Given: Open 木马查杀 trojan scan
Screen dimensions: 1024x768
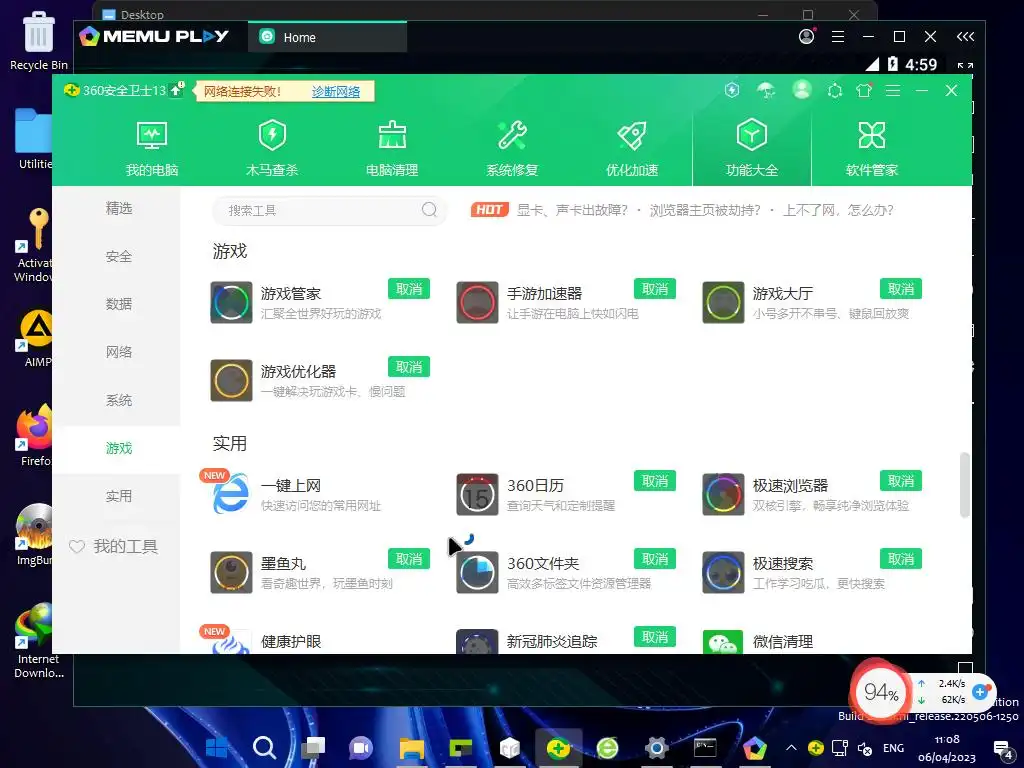Looking at the screenshot, I should 272,149.
